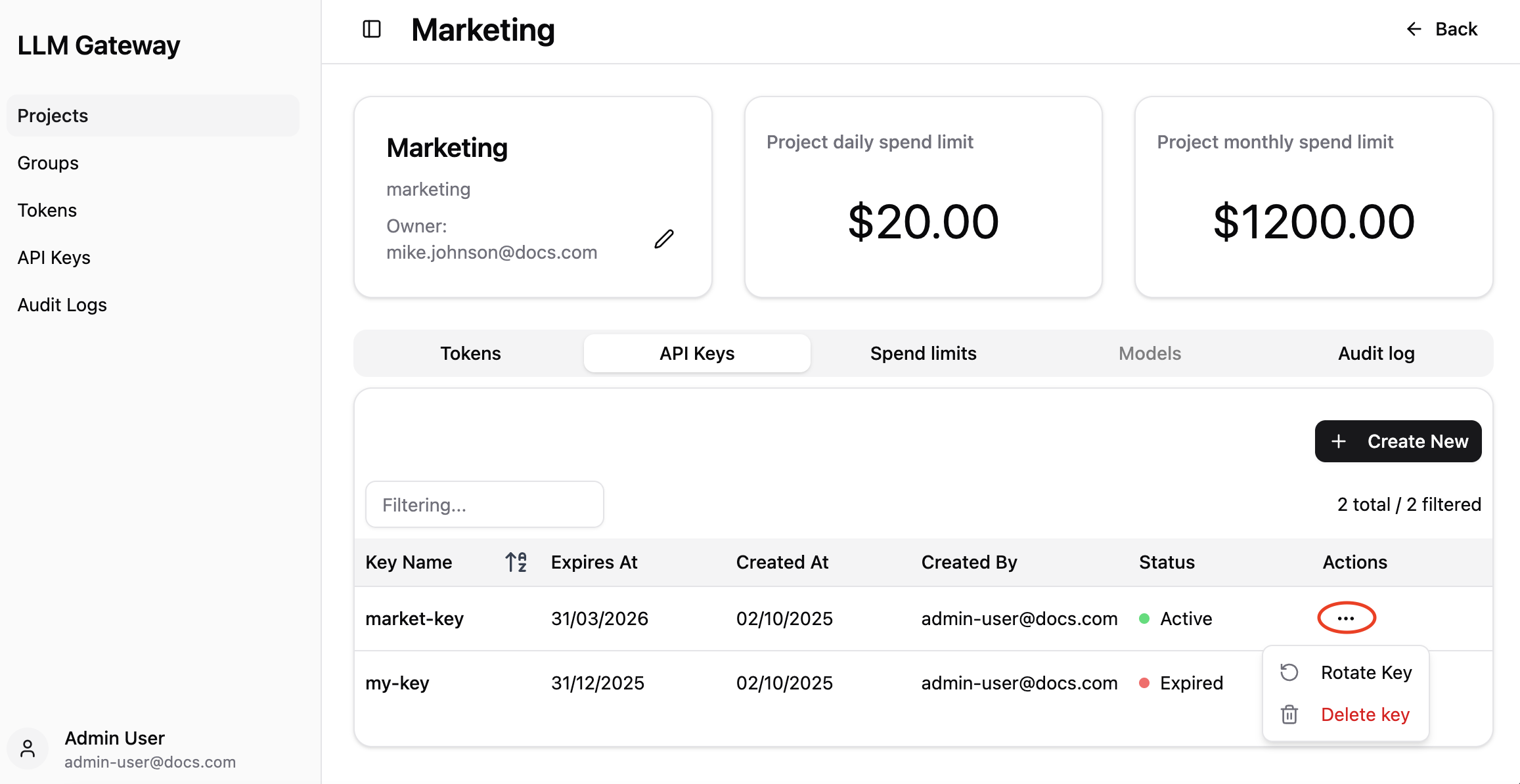The image size is (1520, 784).
Task: Open the Spend limits tab
Action: tap(923, 353)
